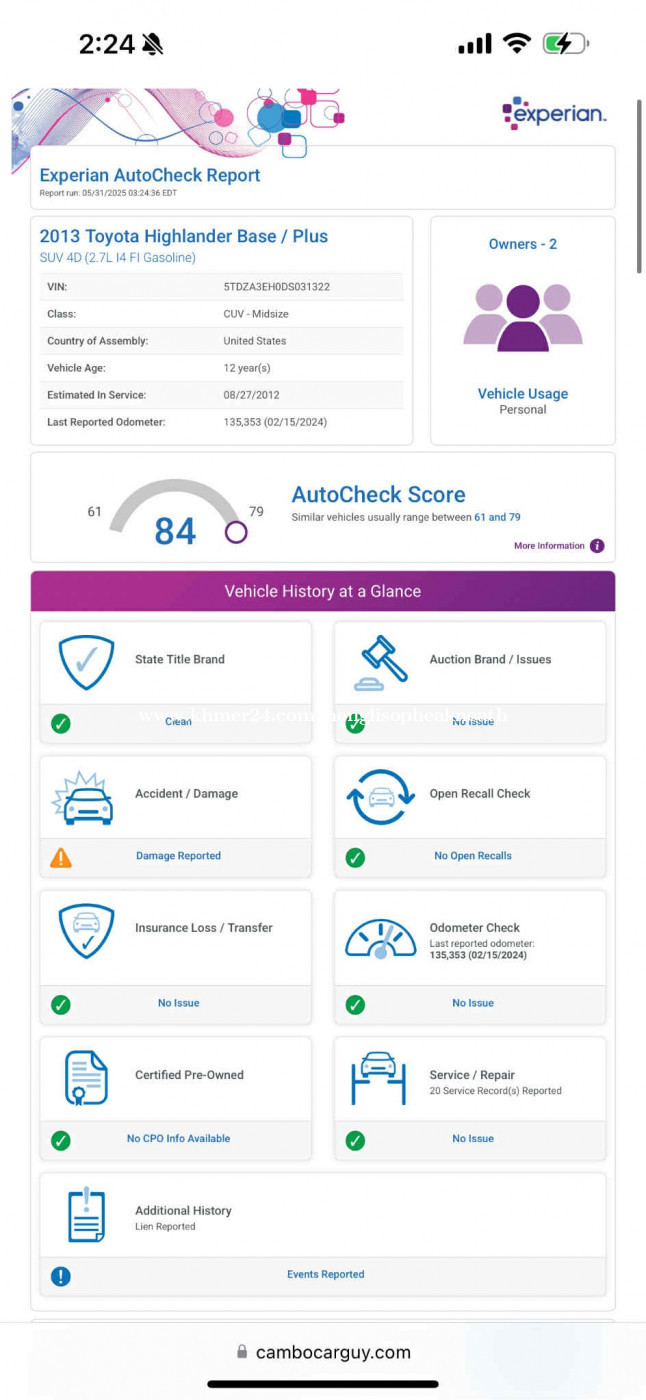This screenshot has height=1400, width=646.
Task: Click 20 Service Record(s) Reported text
Action: point(496,1091)
